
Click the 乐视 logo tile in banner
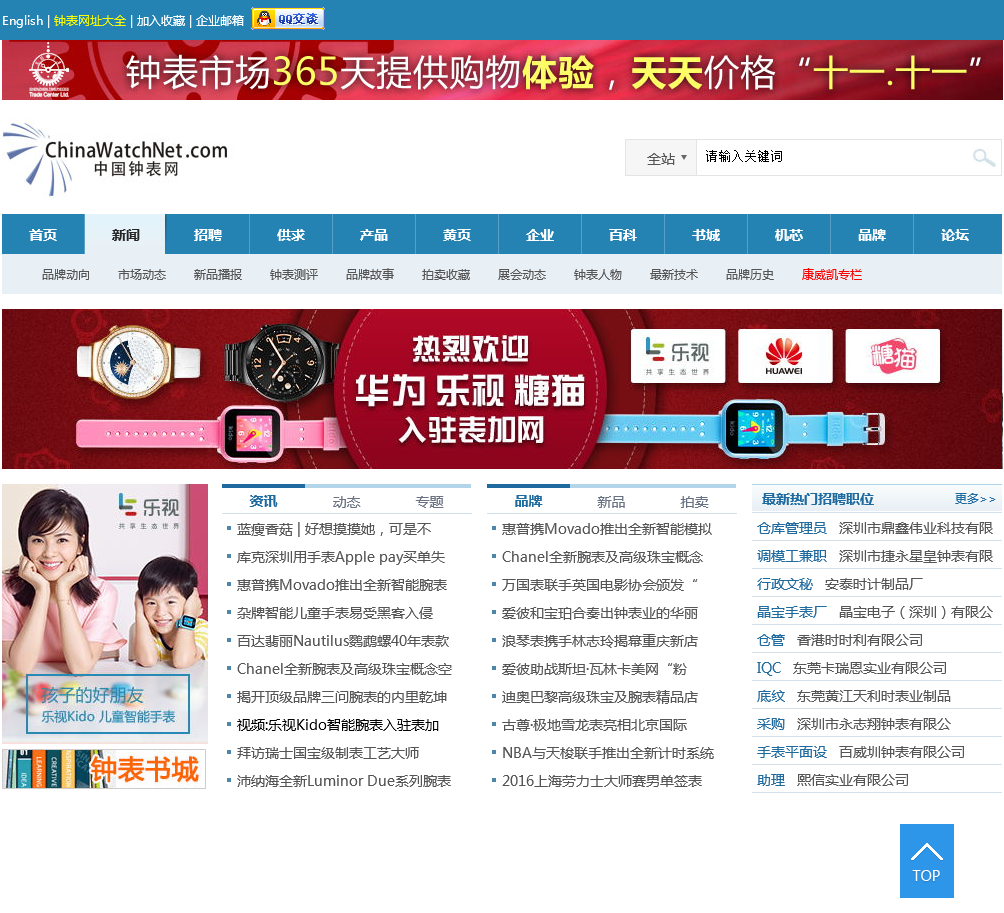pos(677,356)
